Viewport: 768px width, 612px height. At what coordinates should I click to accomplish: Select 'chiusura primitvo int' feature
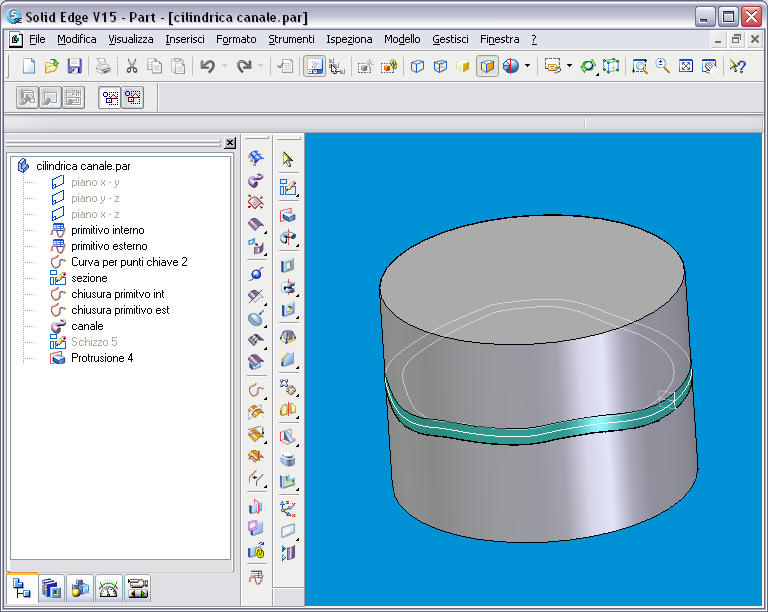118,294
